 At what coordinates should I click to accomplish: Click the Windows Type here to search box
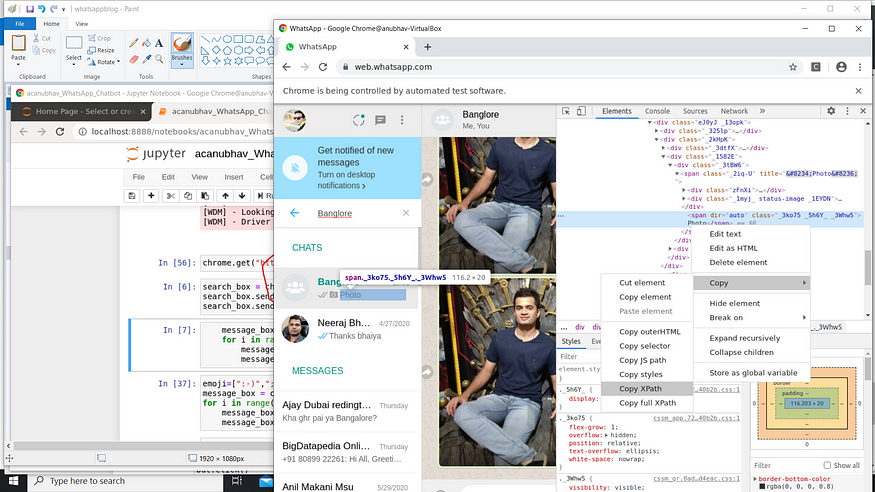[124, 481]
